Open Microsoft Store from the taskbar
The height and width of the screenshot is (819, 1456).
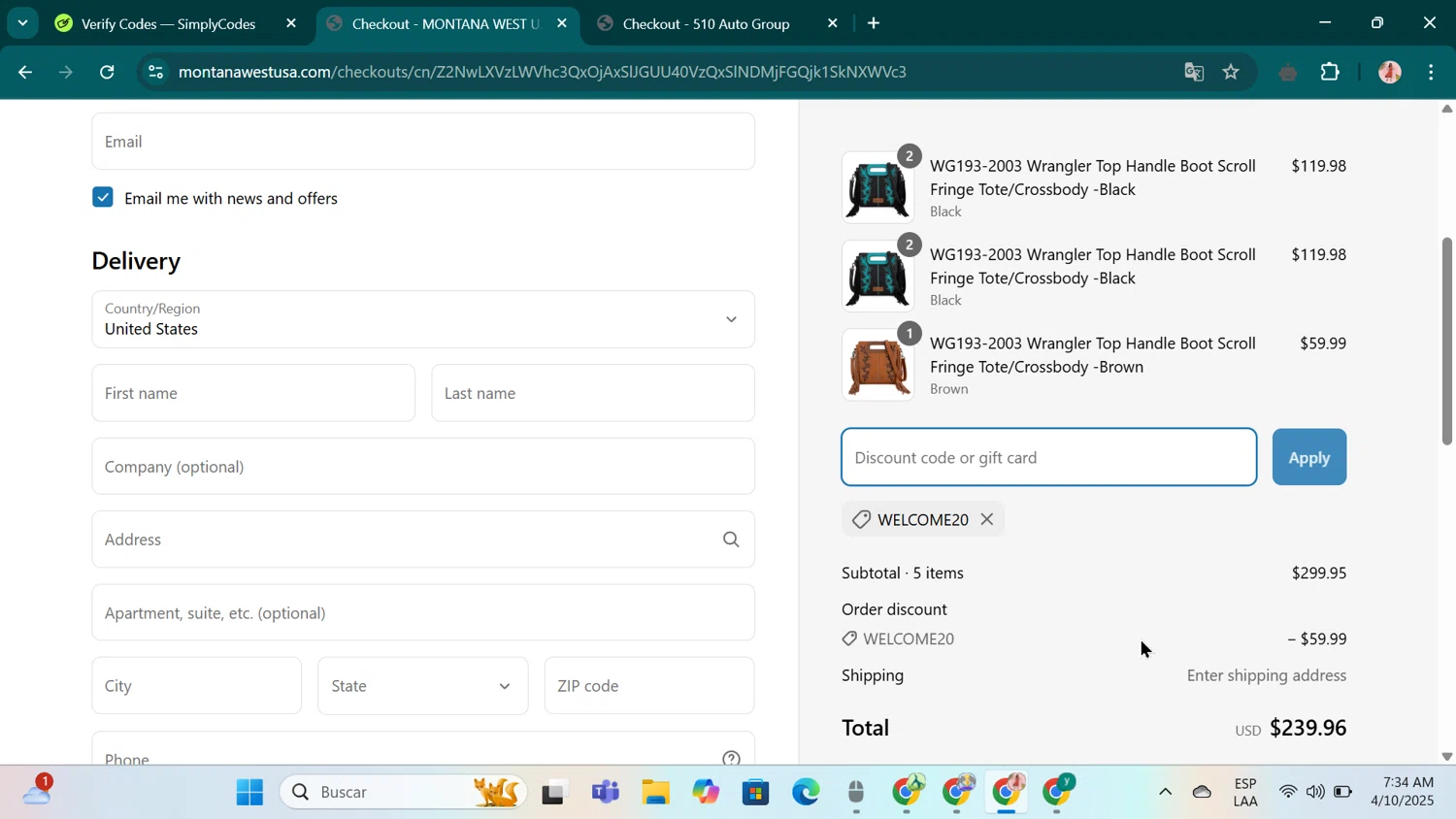[x=755, y=792]
